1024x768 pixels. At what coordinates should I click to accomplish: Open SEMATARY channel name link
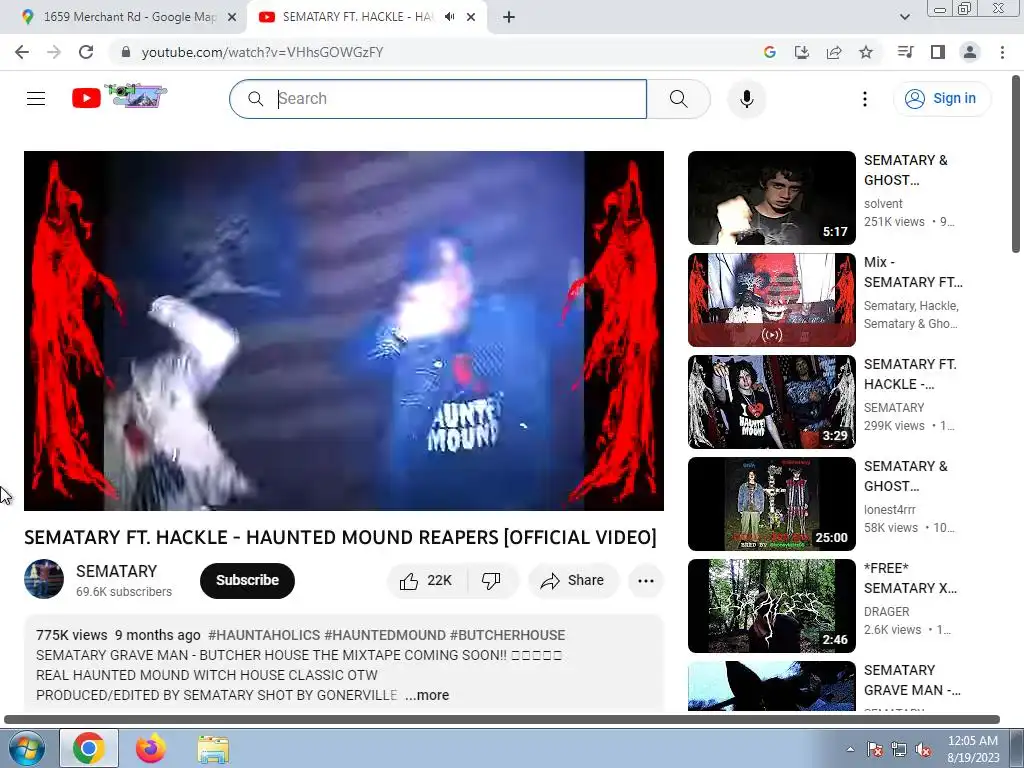pos(116,571)
